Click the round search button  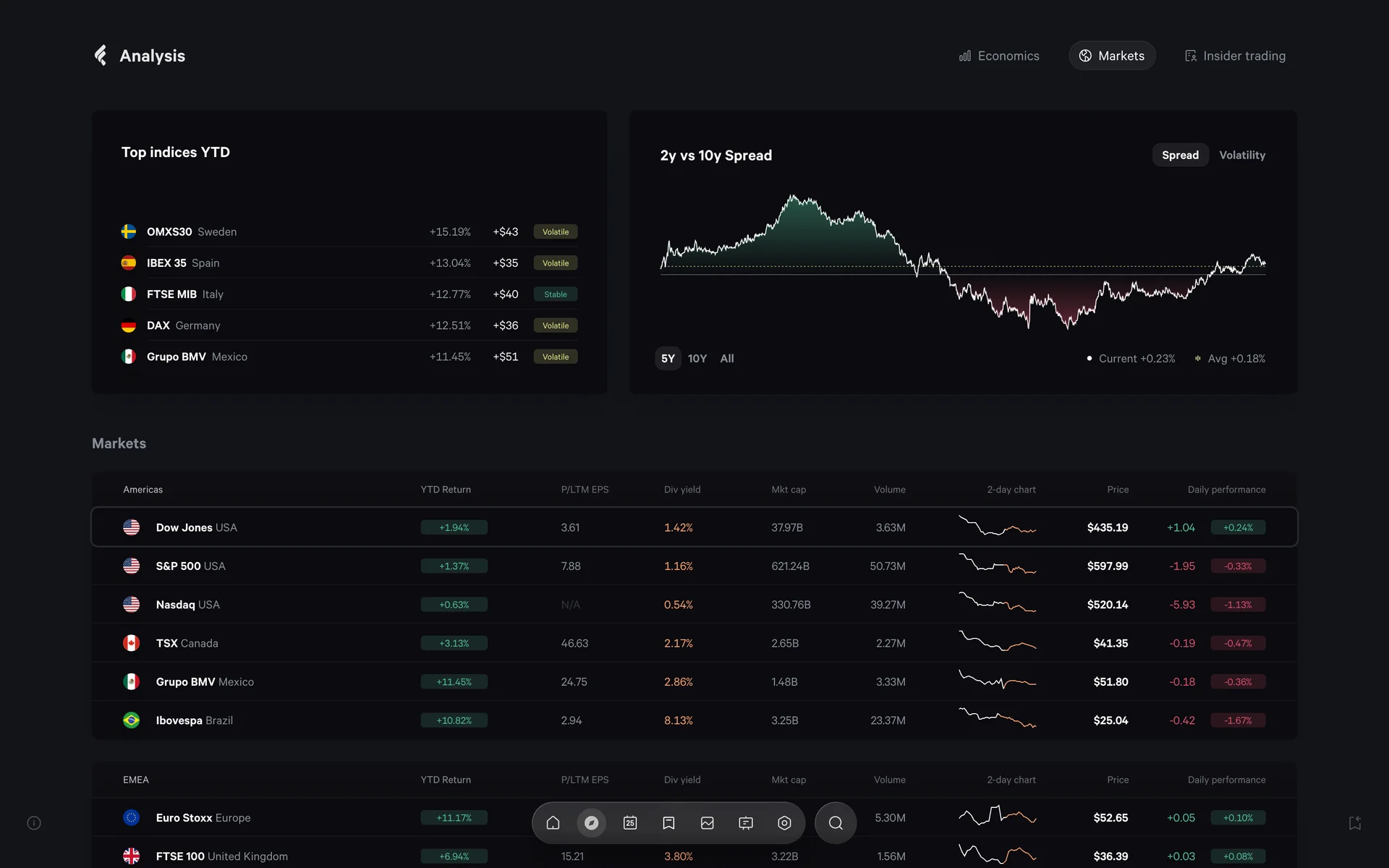click(836, 823)
